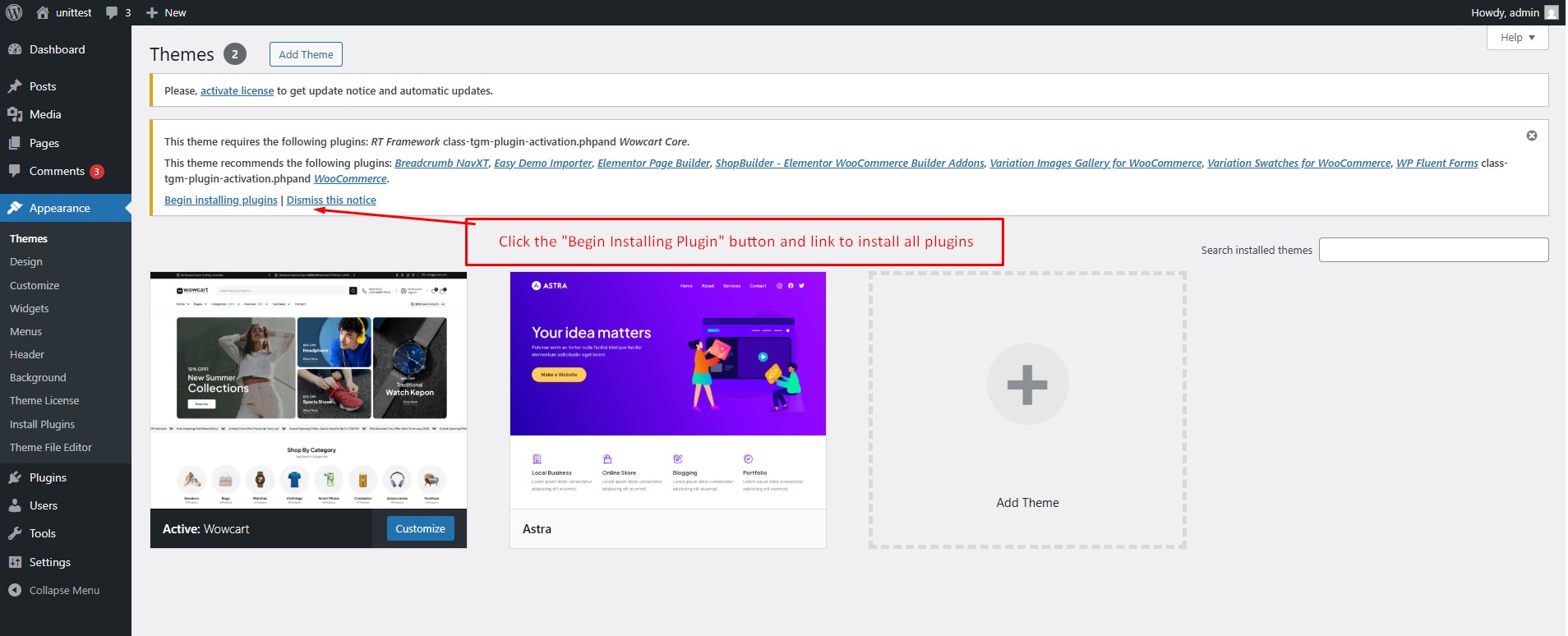Viewport: 1568px width, 636px height.
Task: Open the WP Fluent Forms link
Action: [x=1437, y=163]
